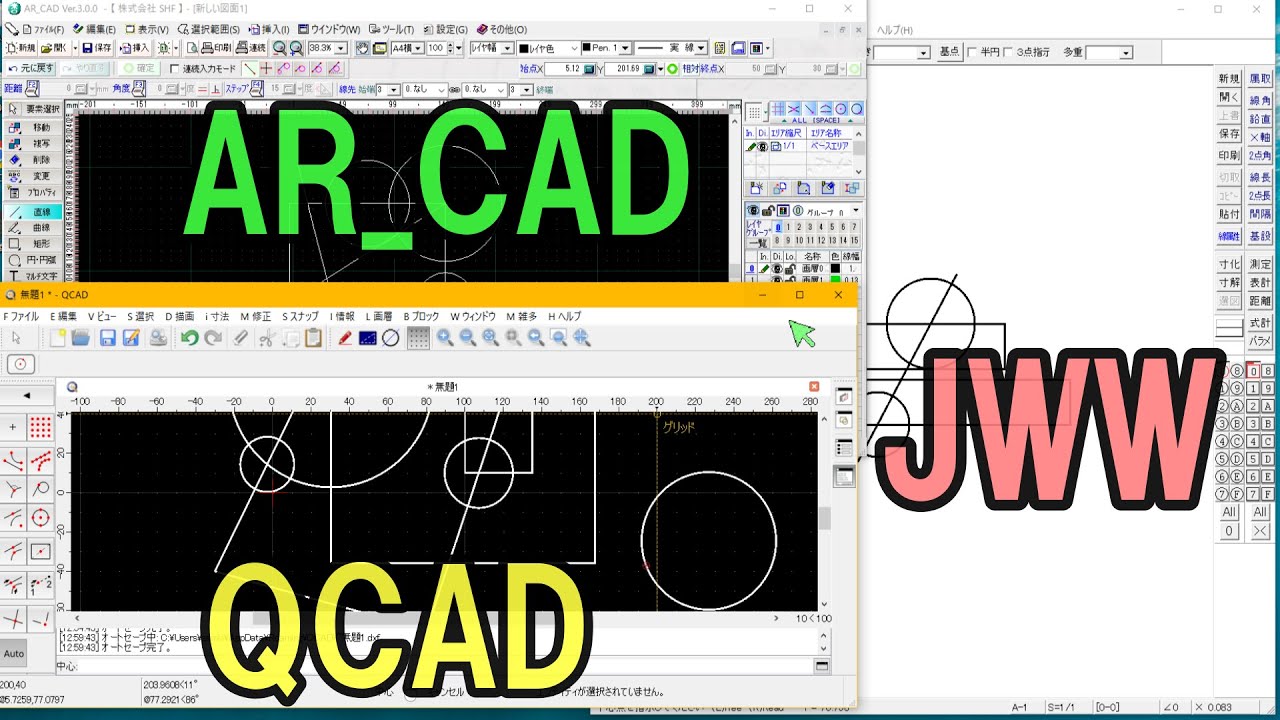The width and height of the screenshot is (1280, 720).
Task: Click the scissors Cut icon in QCAD
Action: coord(267,337)
